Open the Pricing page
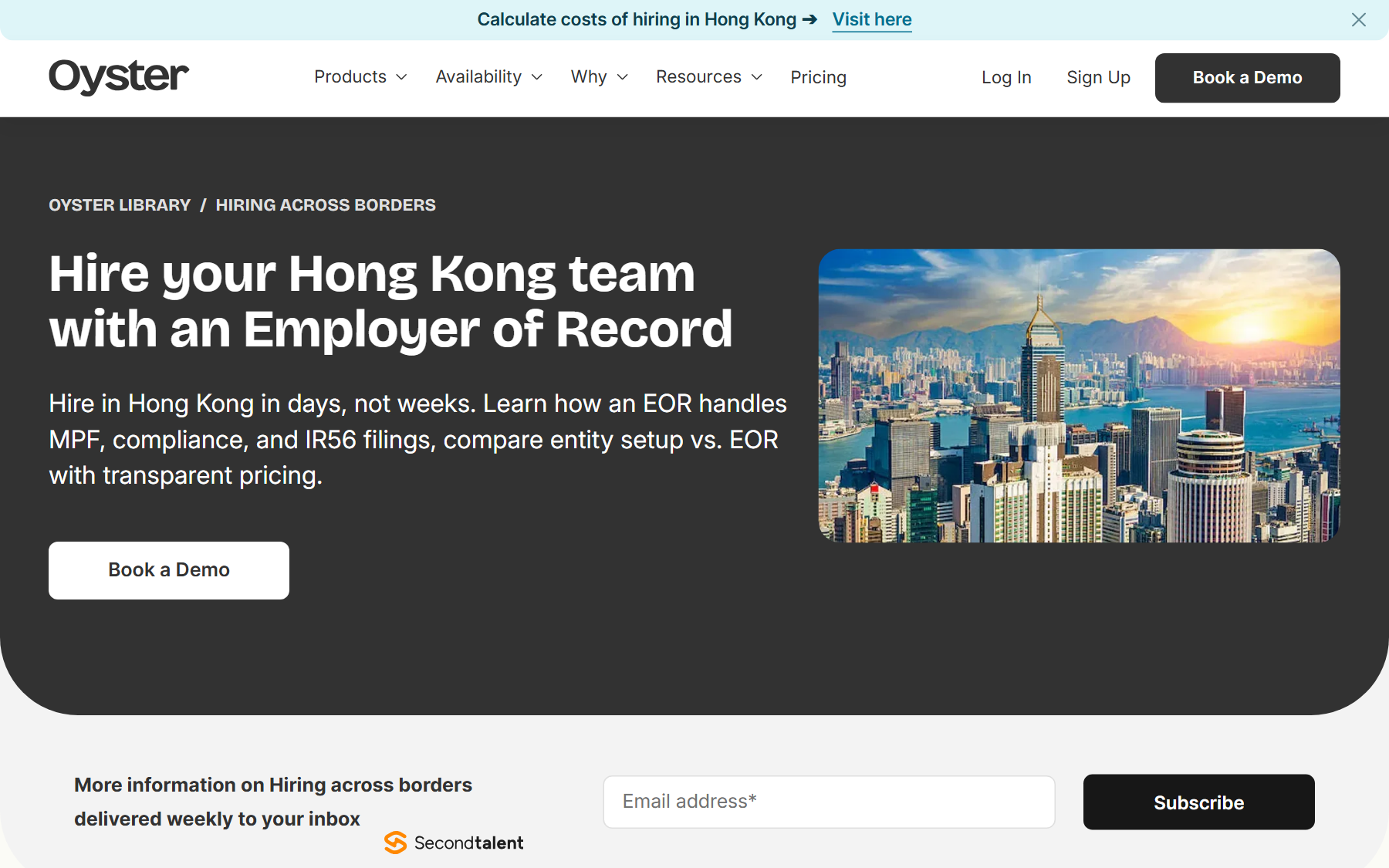The image size is (1389, 868). [x=819, y=77]
